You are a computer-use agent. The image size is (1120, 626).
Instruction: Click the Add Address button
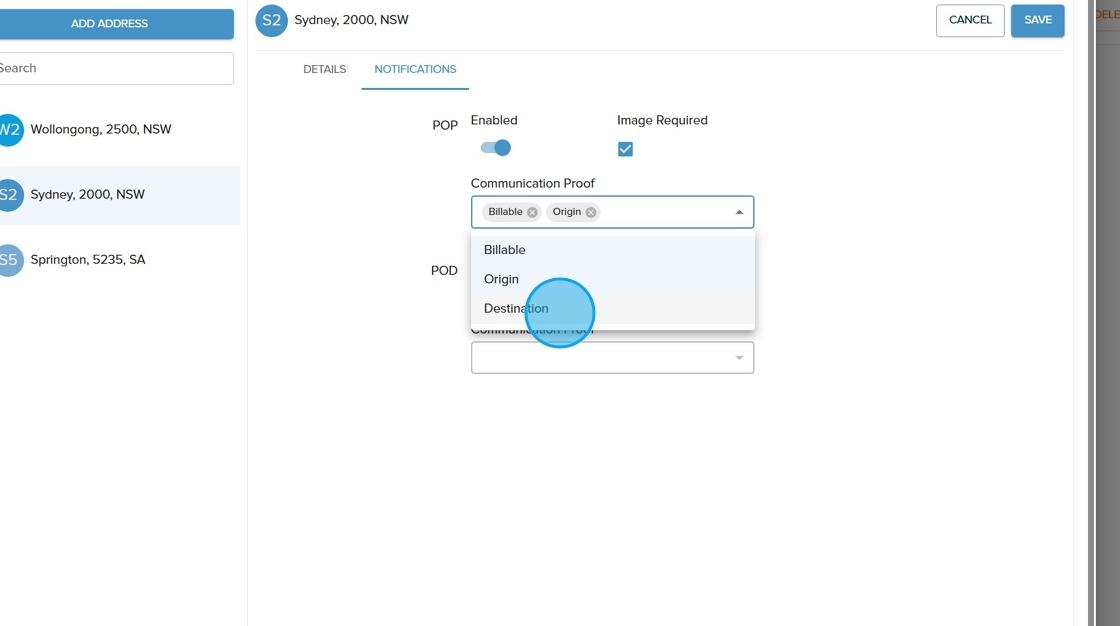(110, 24)
